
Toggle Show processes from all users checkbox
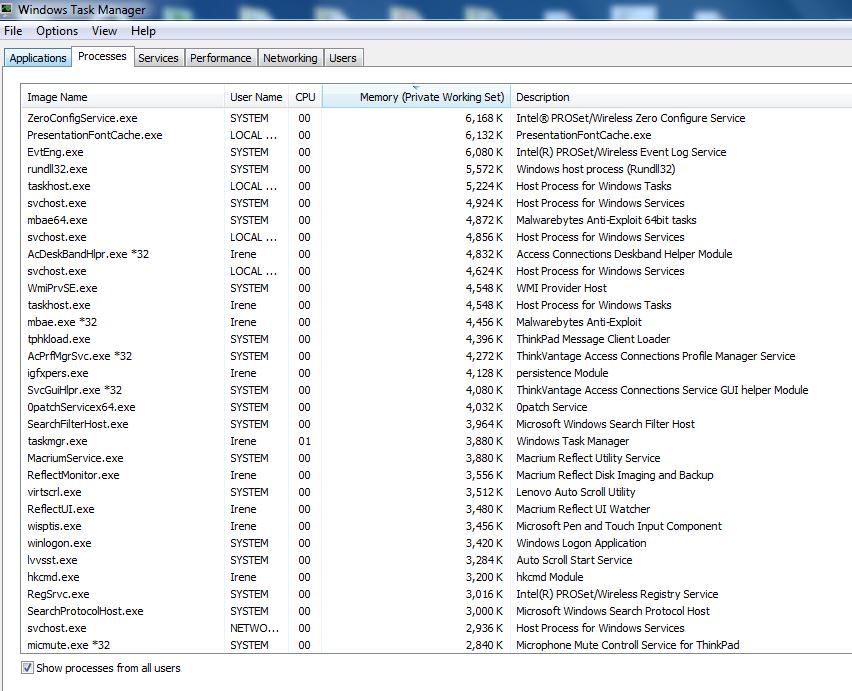point(27,668)
